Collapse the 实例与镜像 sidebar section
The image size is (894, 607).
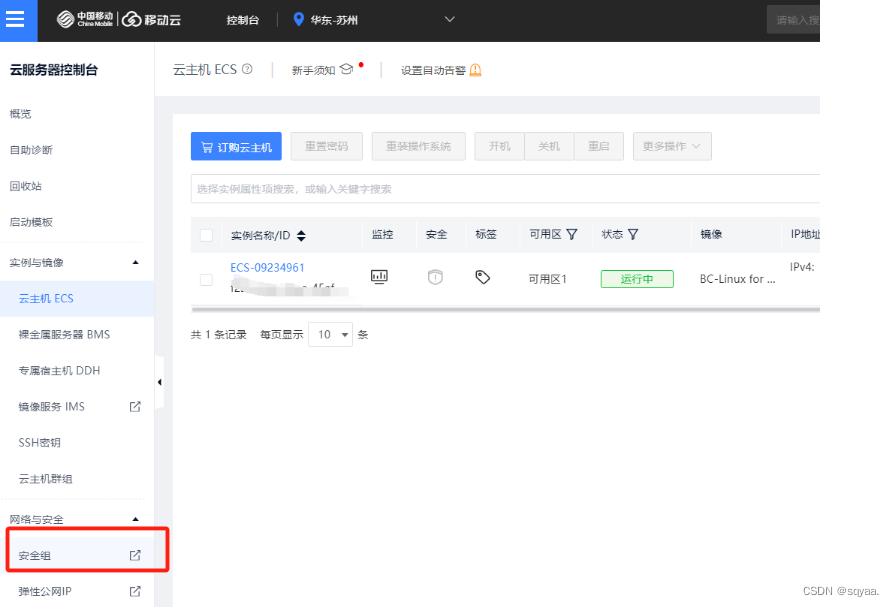point(136,262)
